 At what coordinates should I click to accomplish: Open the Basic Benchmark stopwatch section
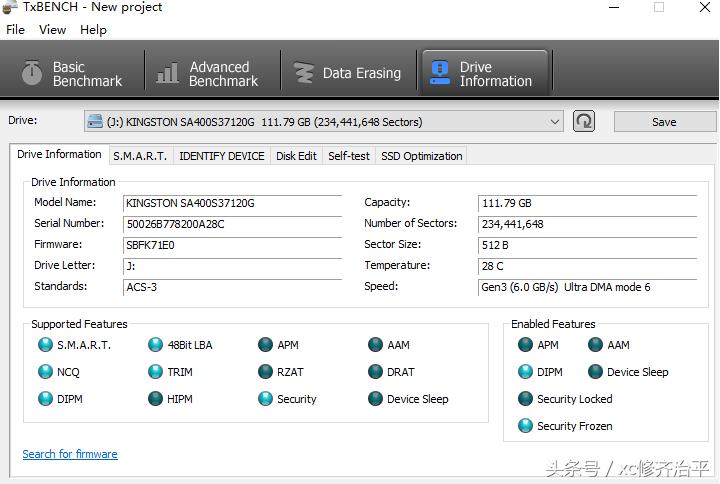coord(73,74)
